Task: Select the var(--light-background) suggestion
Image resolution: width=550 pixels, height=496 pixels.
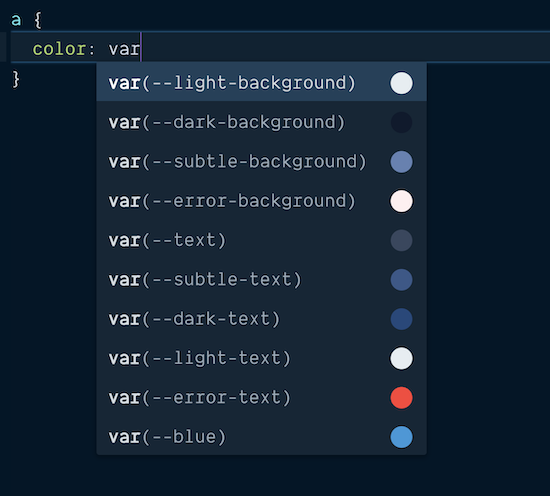Action: pos(261,83)
